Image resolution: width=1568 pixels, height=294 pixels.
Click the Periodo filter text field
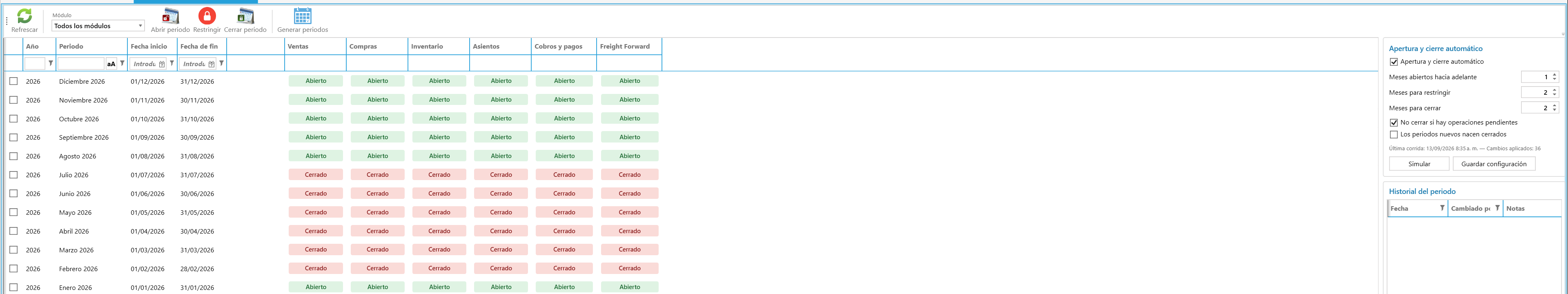point(81,63)
